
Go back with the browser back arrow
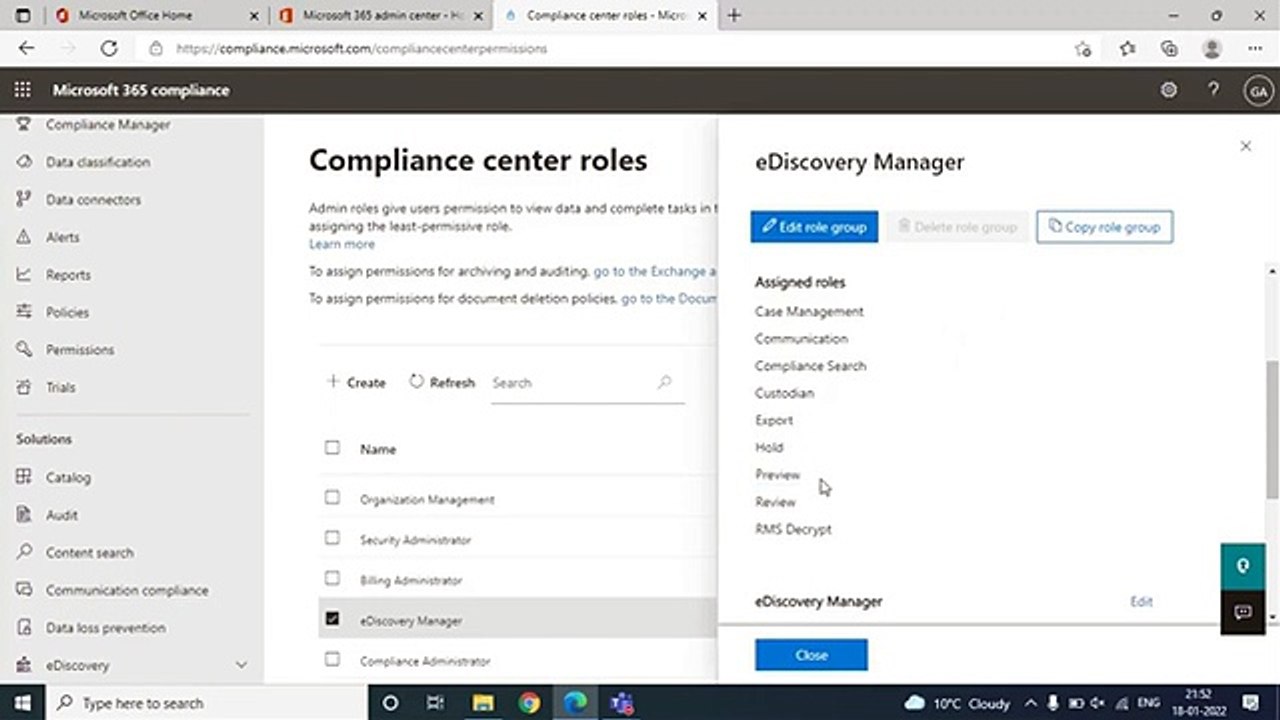point(27,48)
